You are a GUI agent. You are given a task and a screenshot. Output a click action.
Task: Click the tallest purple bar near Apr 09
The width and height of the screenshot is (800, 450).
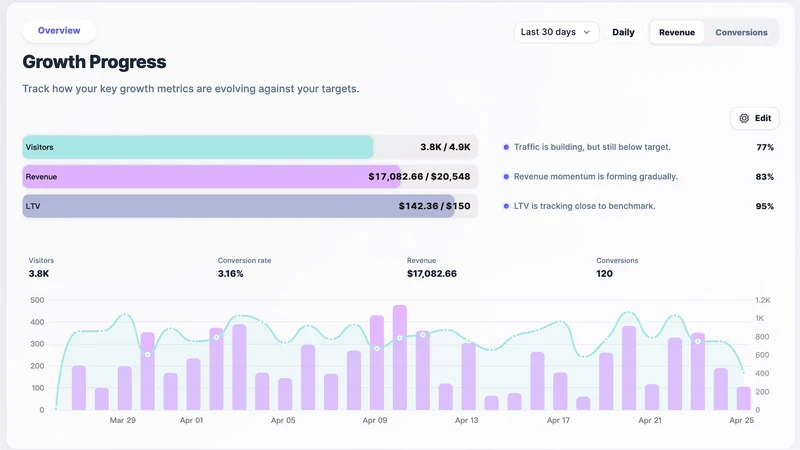coord(399,358)
